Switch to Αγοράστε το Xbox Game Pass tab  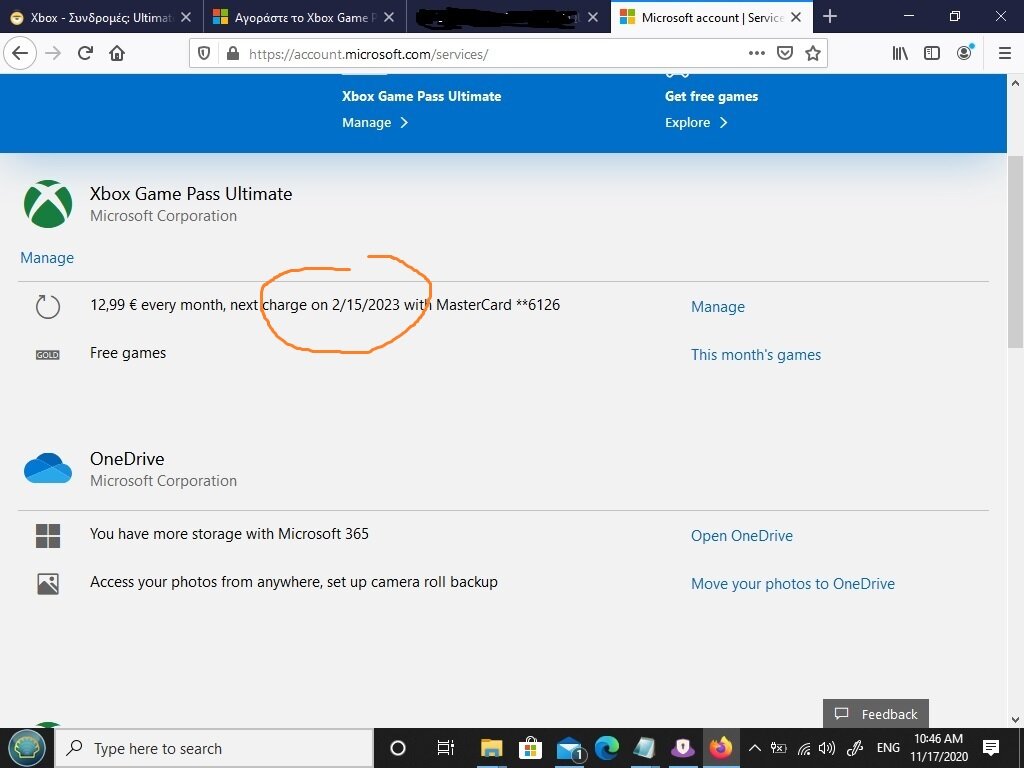(300, 17)
